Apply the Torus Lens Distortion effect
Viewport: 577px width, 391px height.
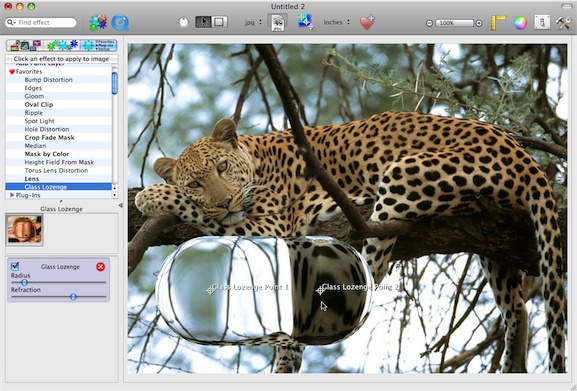coord(59,170)
